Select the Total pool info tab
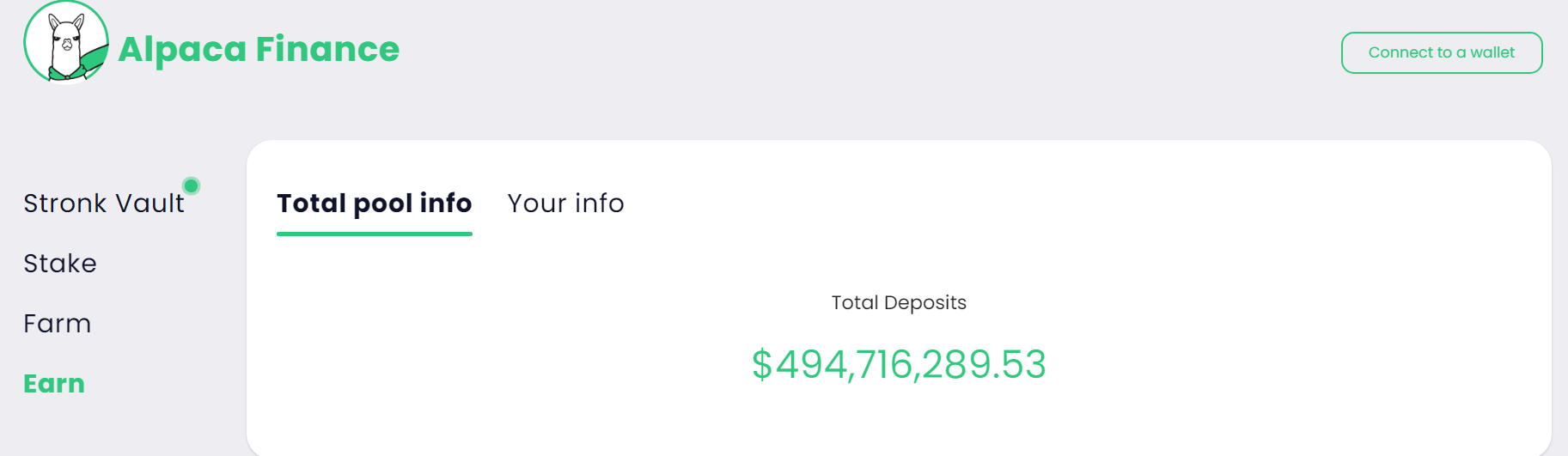This screenshot has width=1568, height=456. click(x=374, y=204)
